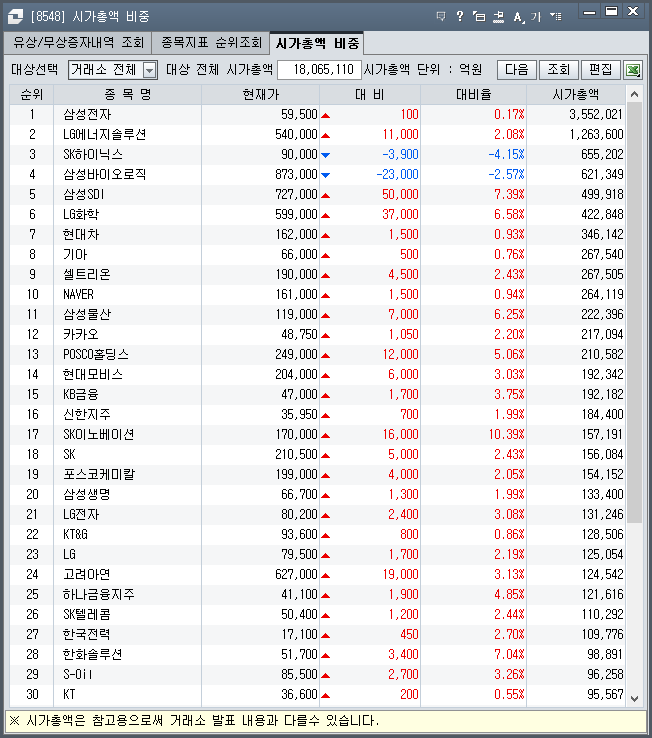Click the window logo icon in title bar

pyautogui.click(x=15, y=16)
